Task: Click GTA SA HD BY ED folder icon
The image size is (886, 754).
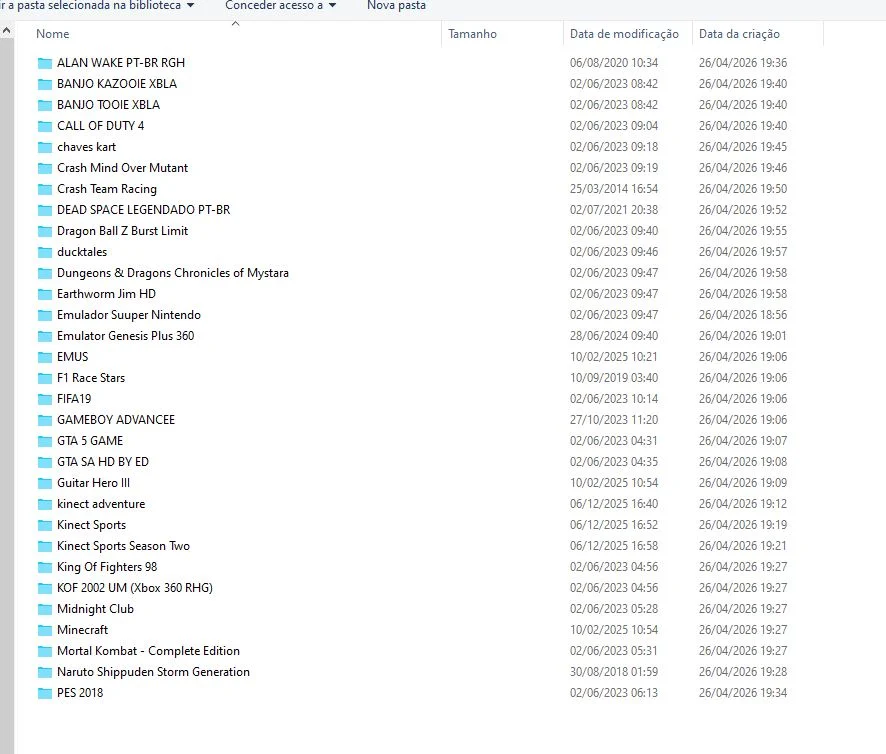Action: (x=45, y=462)
